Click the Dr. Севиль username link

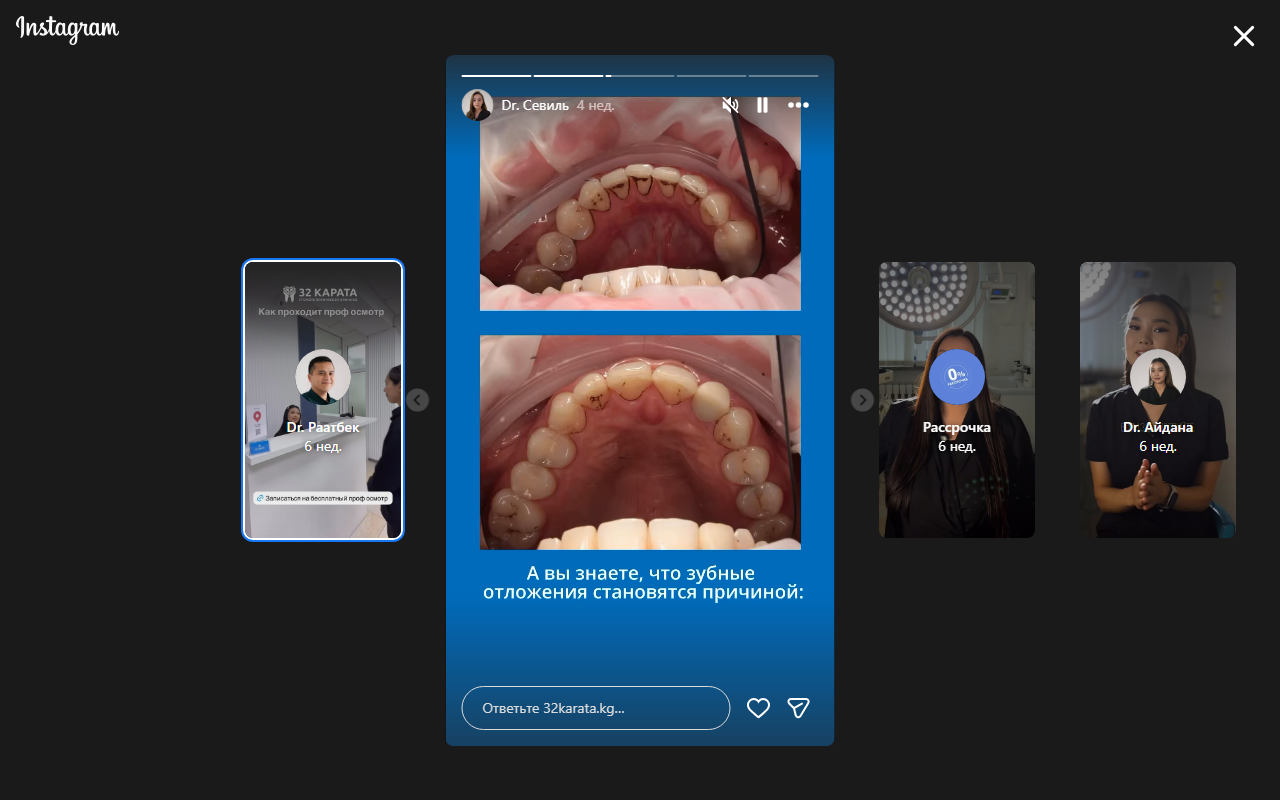click(x=535, y=105)
